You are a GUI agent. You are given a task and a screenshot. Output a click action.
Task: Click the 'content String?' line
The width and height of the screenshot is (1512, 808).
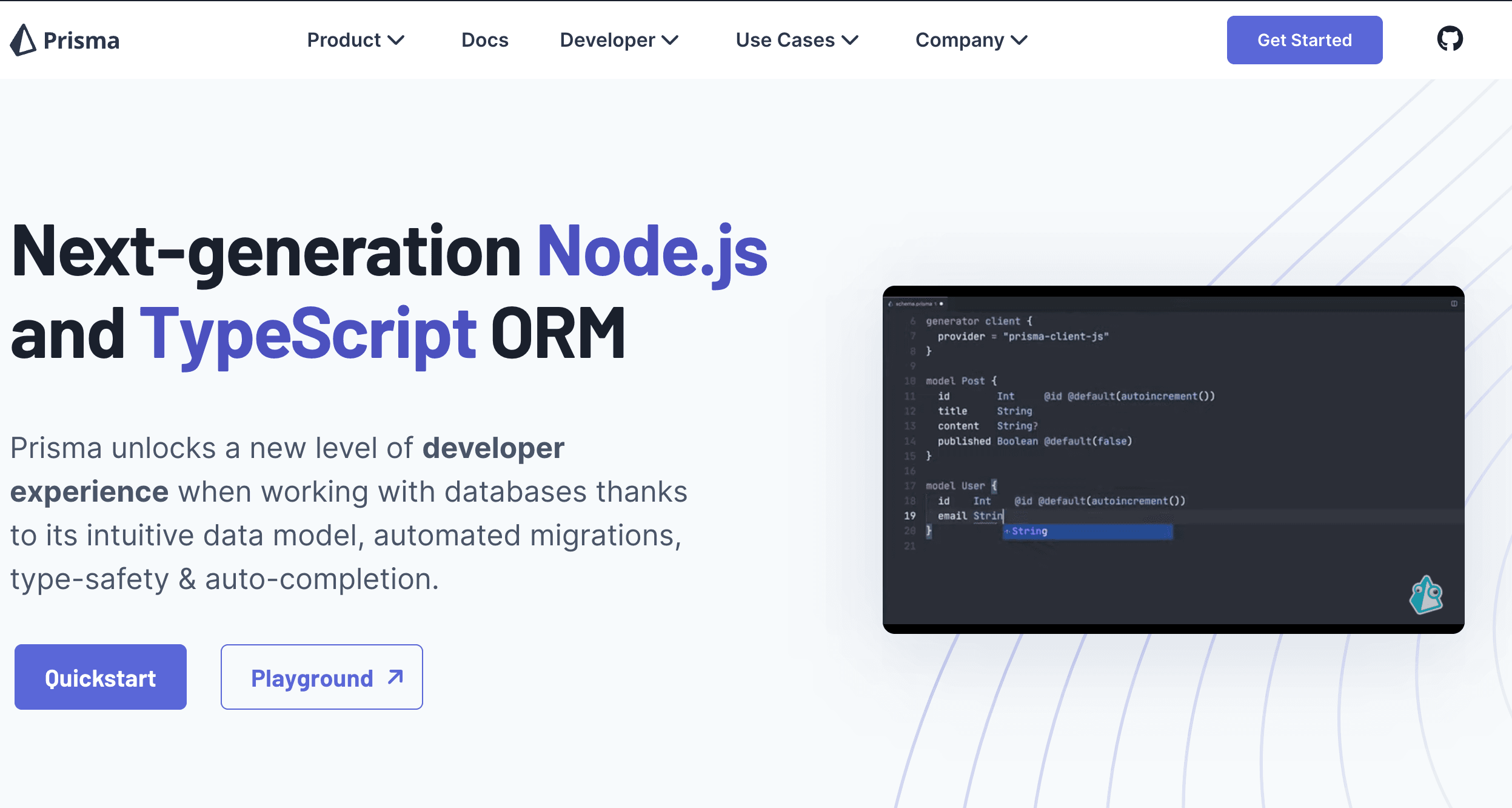pyautogui.click(x=988, y=426)
